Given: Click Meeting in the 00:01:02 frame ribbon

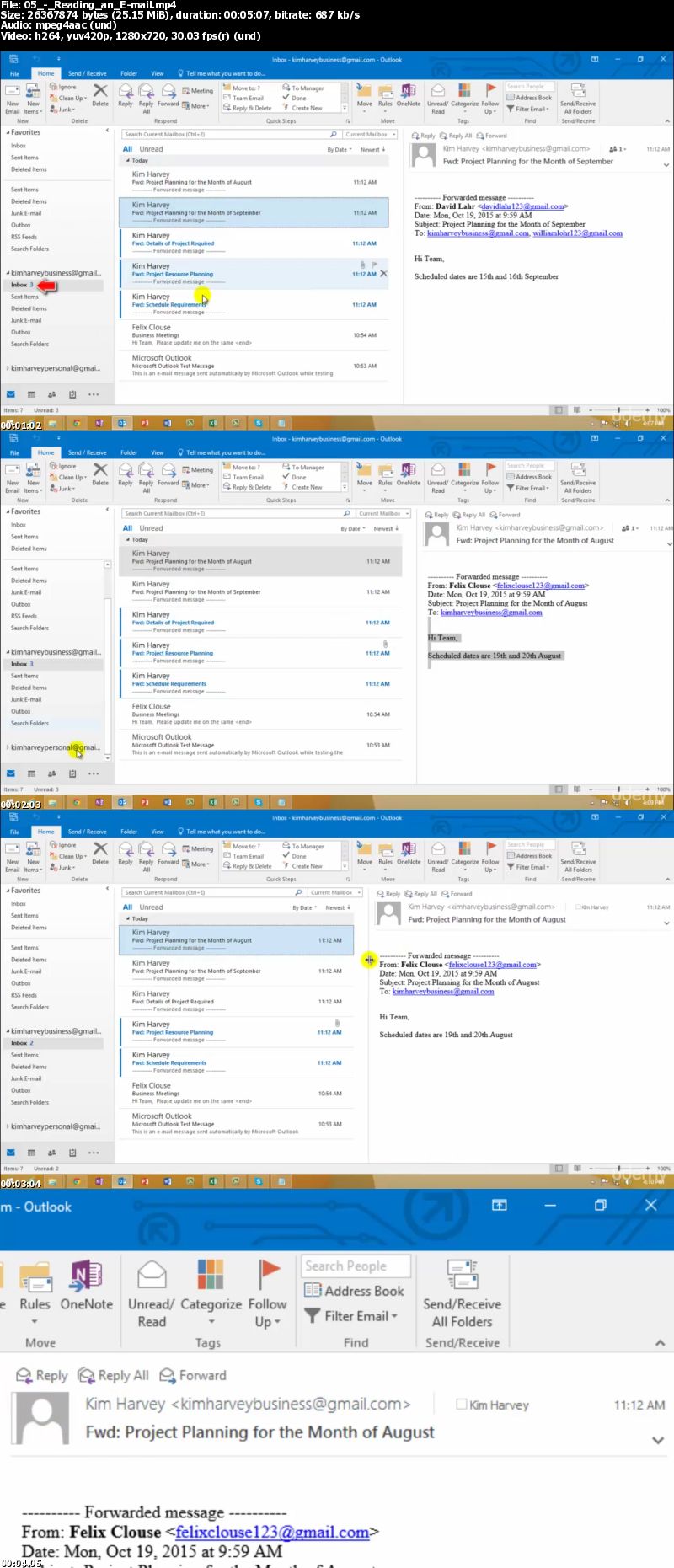Looking at the screenshot, I should point(198,90).
